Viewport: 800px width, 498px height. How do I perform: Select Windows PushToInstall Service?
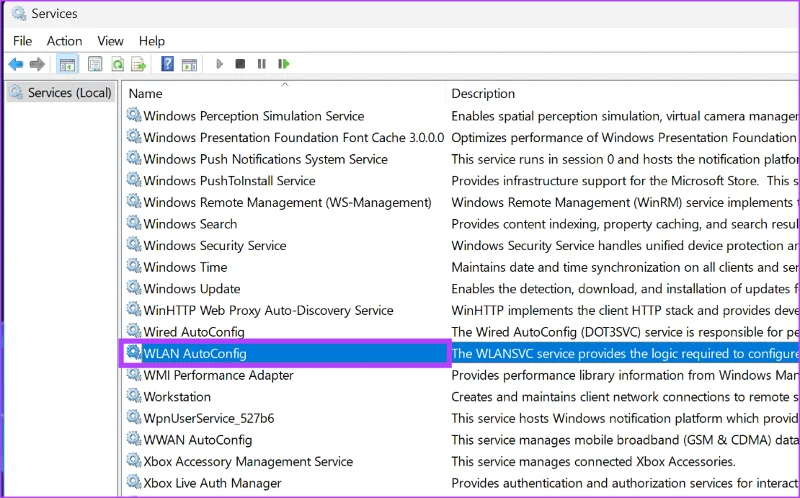pyautogui.click(x=229, y=181)
